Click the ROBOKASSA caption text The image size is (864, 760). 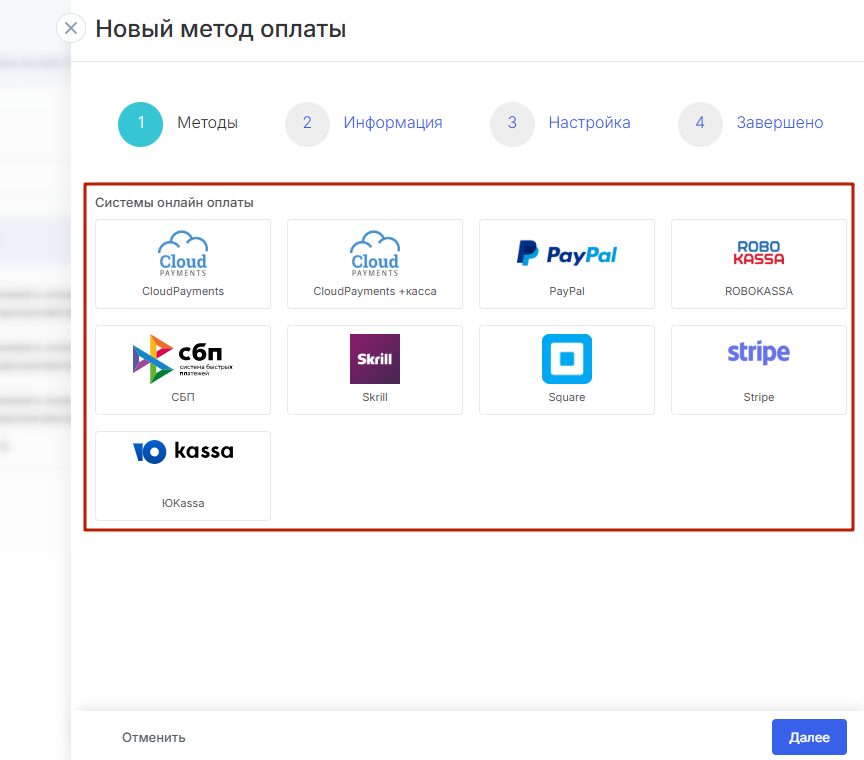coord(758,291)
